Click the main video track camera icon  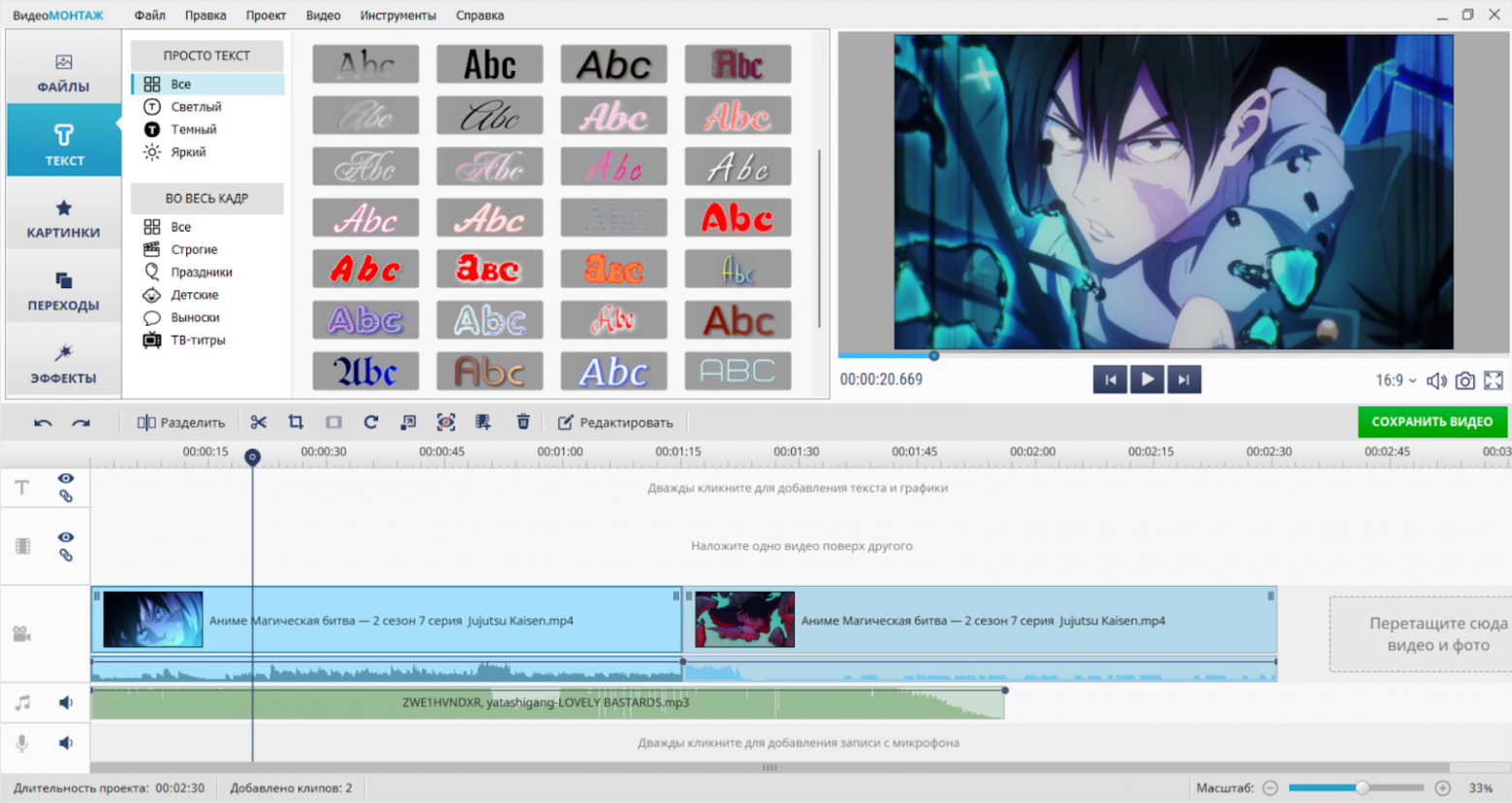(x=22, y=634)
